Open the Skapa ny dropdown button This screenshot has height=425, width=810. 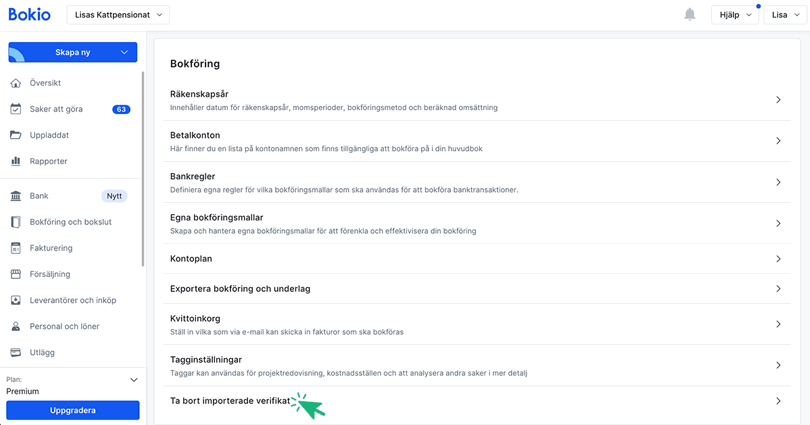coord(72,52)
